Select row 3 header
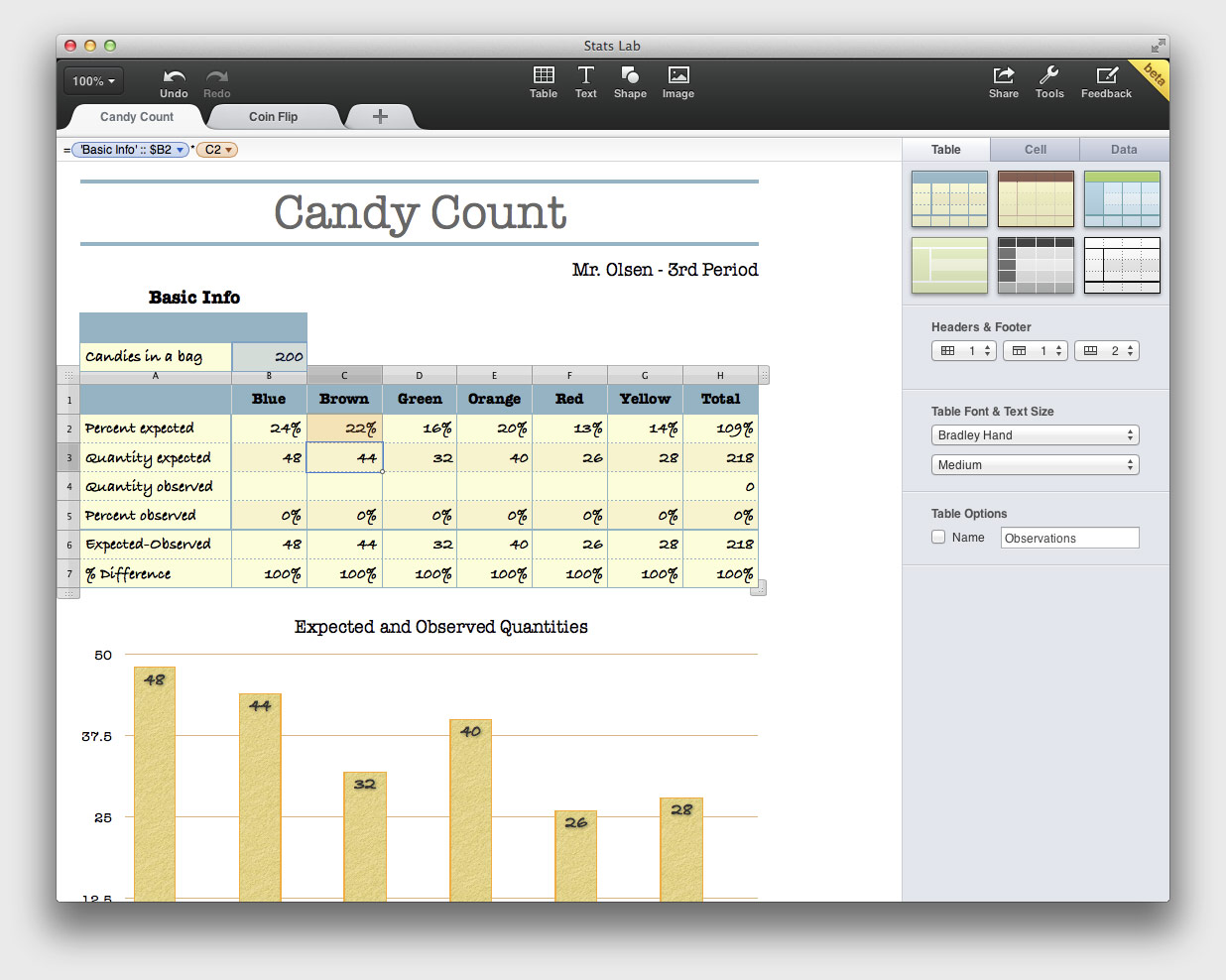Screen dimensions: 1226x980 68,457
